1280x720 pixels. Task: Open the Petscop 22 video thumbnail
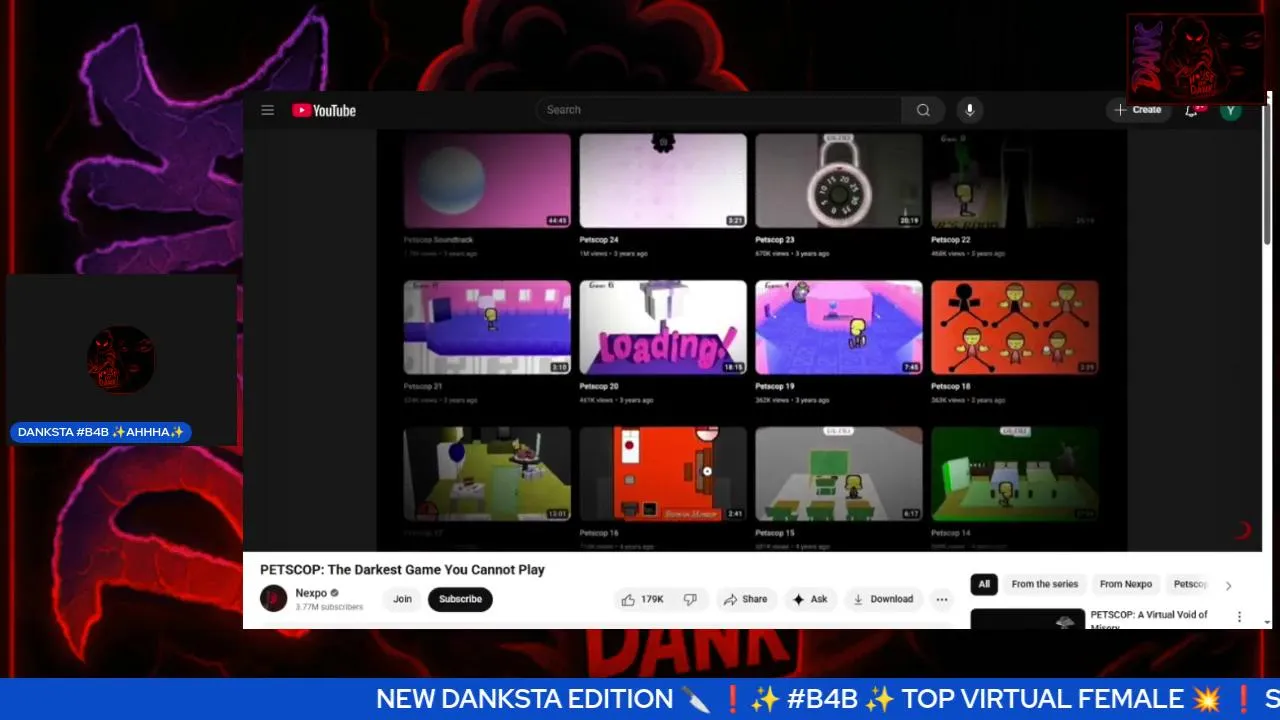1015,181
